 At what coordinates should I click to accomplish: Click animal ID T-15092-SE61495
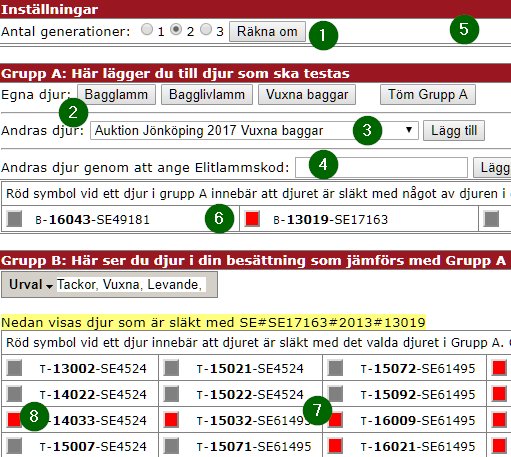pyautogui.click(x=418, y=395)
